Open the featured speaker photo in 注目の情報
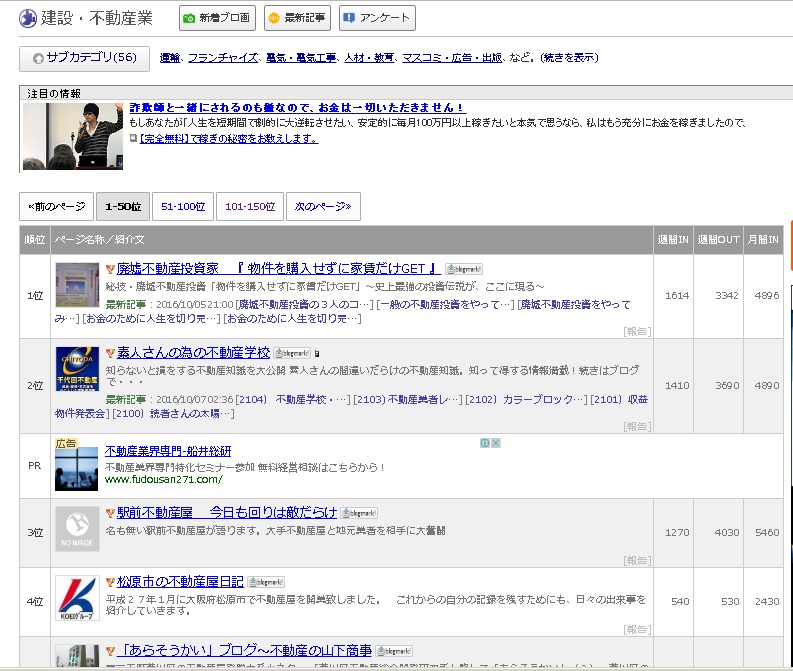This screenshot has width=793, height=671. click(73, 136)
